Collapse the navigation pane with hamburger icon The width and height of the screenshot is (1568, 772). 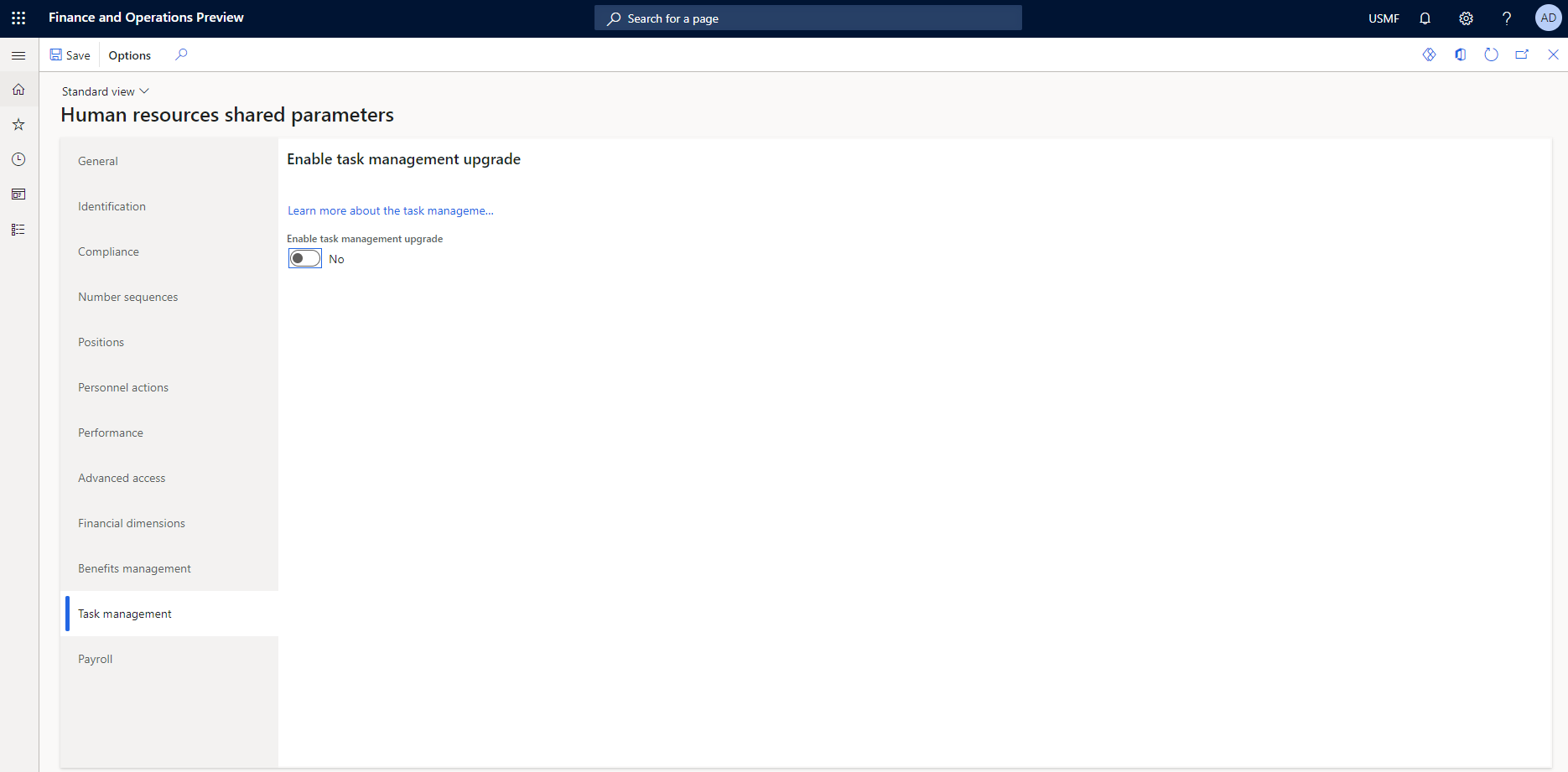pos(18,55)
